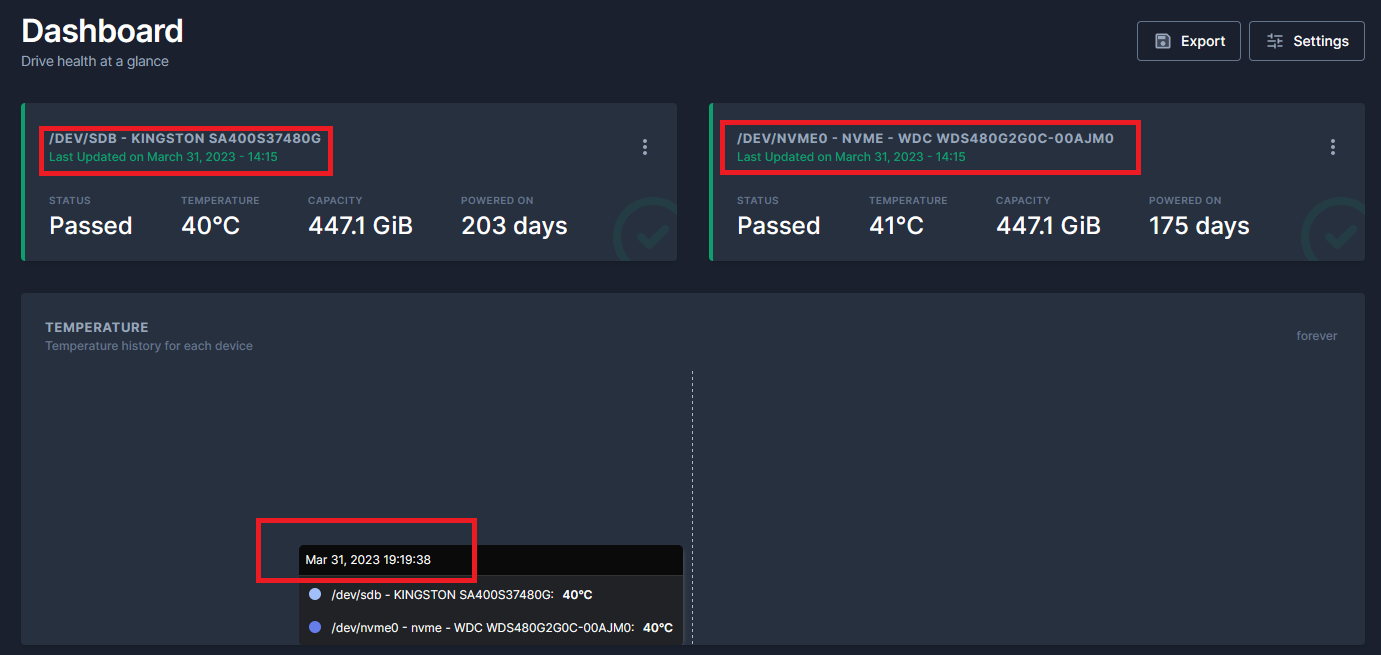This screenshot has width=1381, height=655.
Task: Click 'Temperature history for each device' text
Action: click(149, 346)
